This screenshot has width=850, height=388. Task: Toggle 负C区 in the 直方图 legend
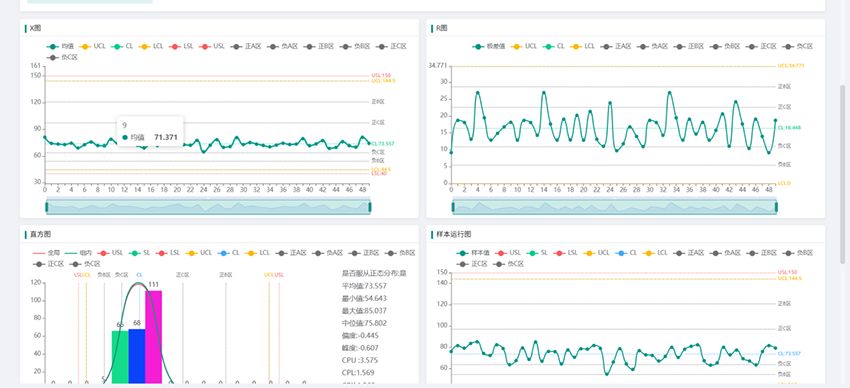tap(86, 264)
